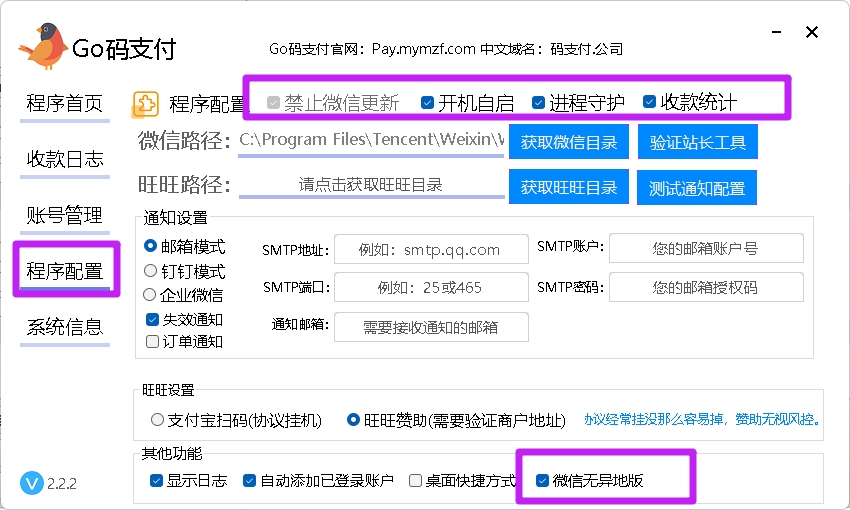
Task: Uncheck 自动添加已登录账户 checkbox
Action: coord(249,481)
